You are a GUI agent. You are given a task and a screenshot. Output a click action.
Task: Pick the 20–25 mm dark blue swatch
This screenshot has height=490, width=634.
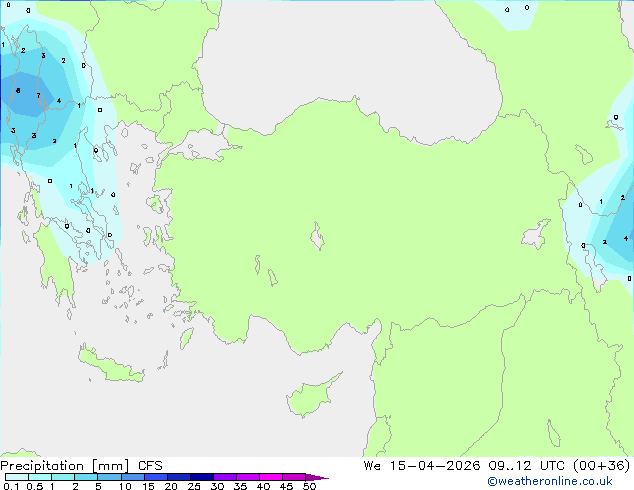pyautogui.click(x=179, y=477)
